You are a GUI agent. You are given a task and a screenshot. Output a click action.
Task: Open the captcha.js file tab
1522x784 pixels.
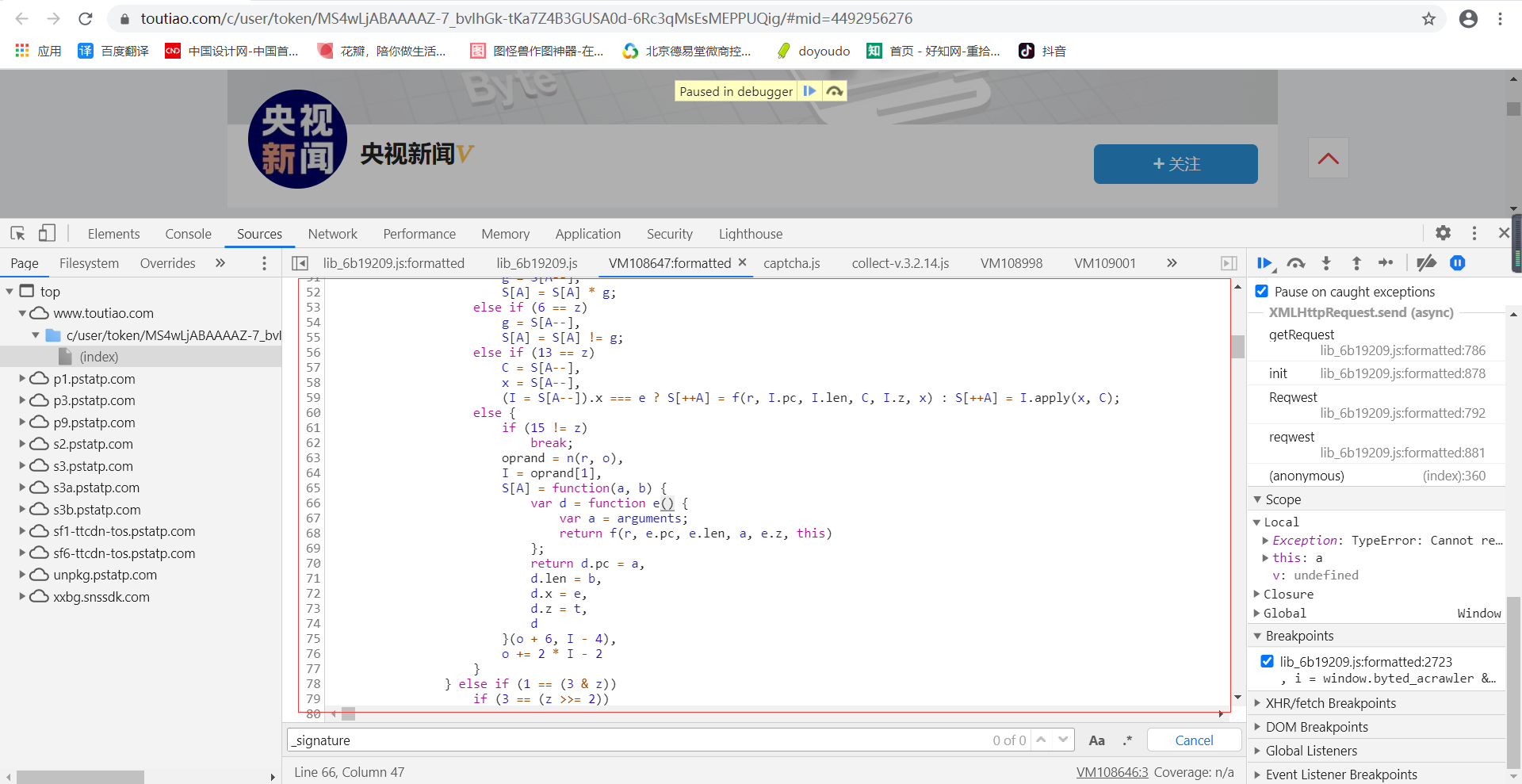[791, 263]
